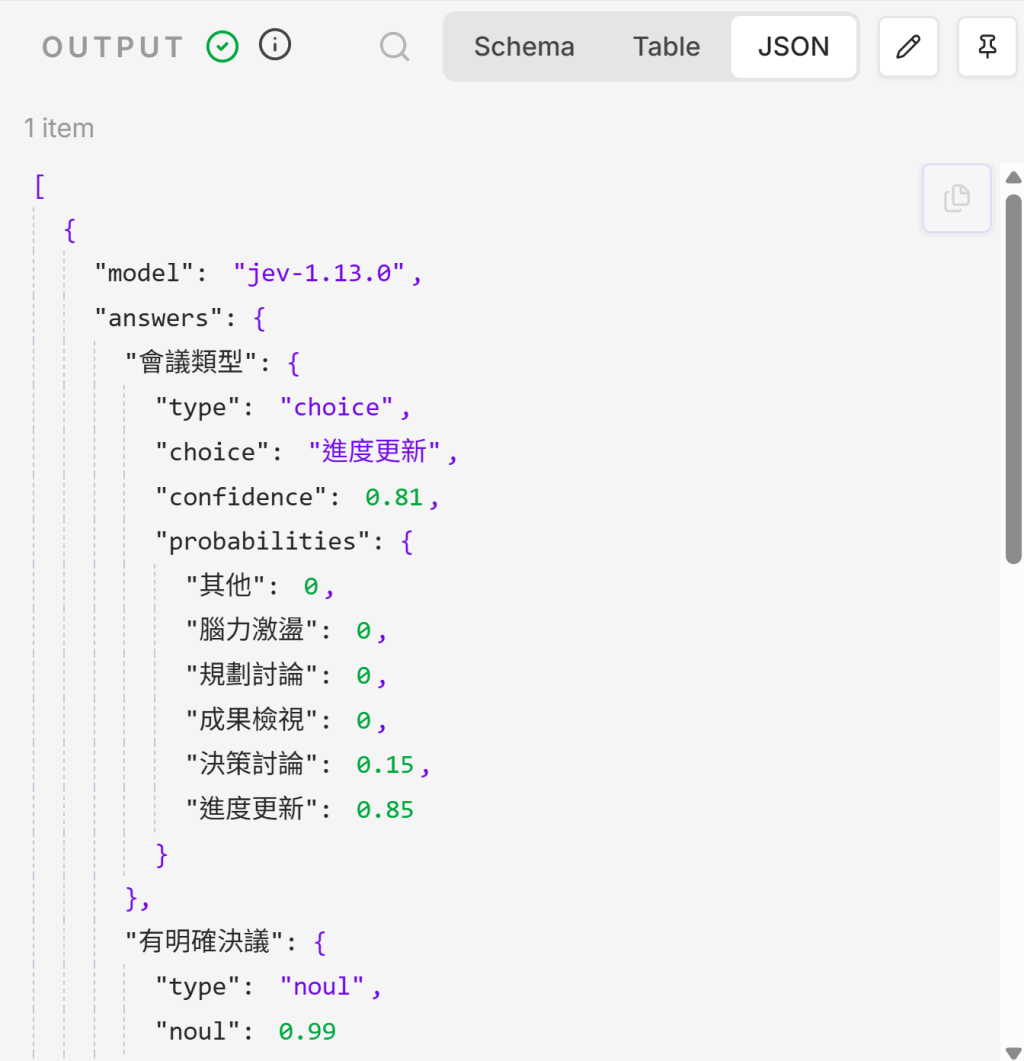Pin the output data
This screenshot has width=1024, height=1061.
[x=987, y=47]
